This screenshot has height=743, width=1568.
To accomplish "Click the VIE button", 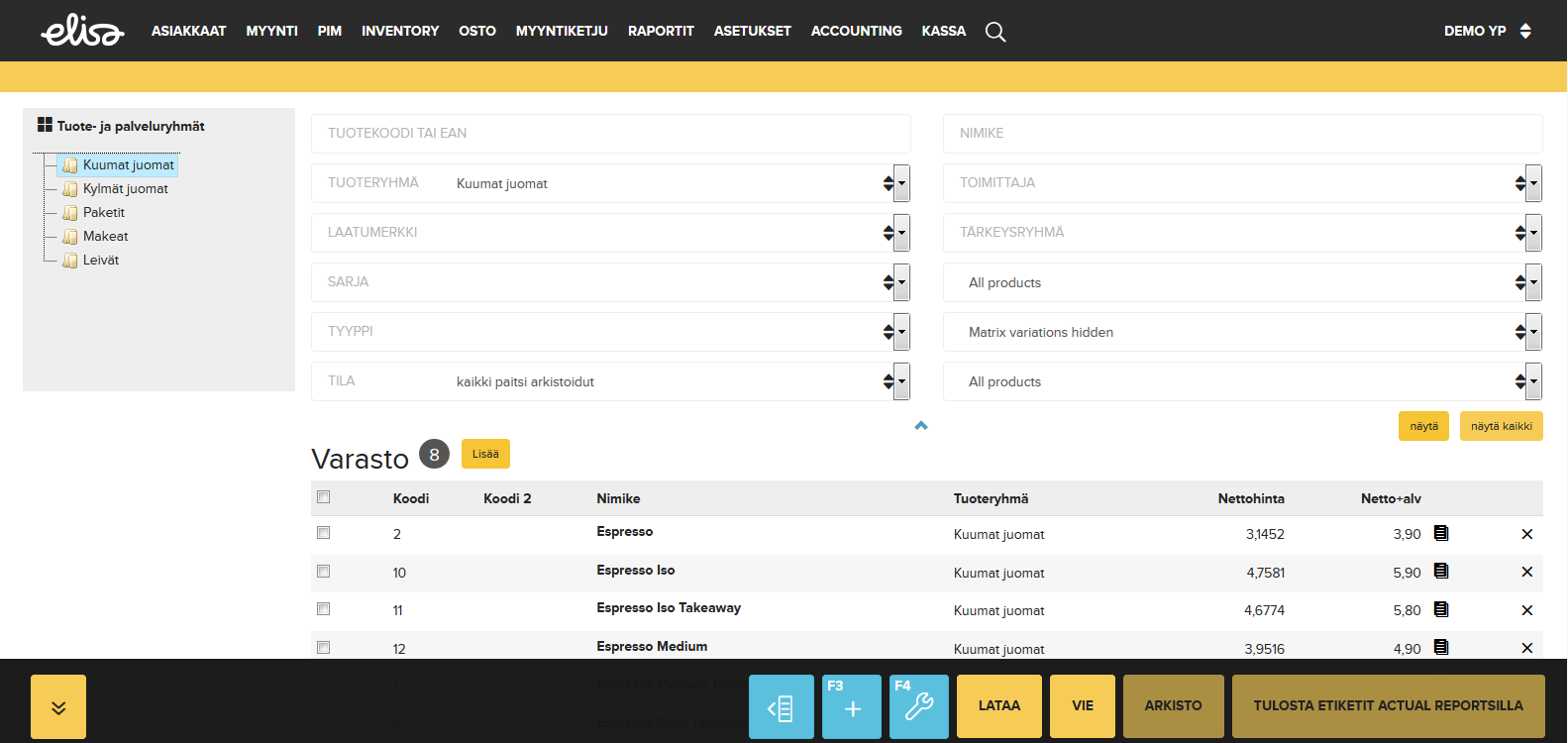I will [x=1083, y=706].
